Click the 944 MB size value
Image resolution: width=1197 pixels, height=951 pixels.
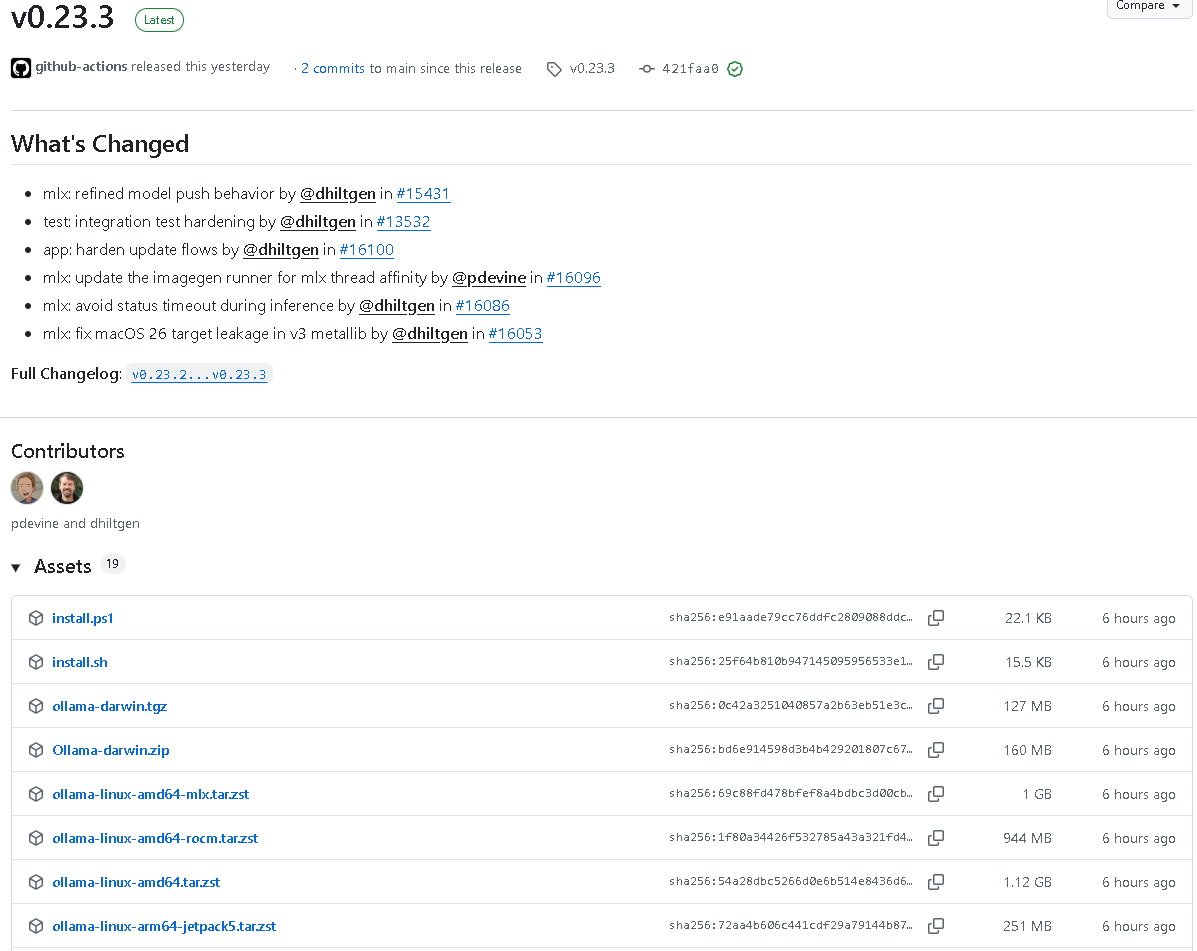click(1028, 838)
